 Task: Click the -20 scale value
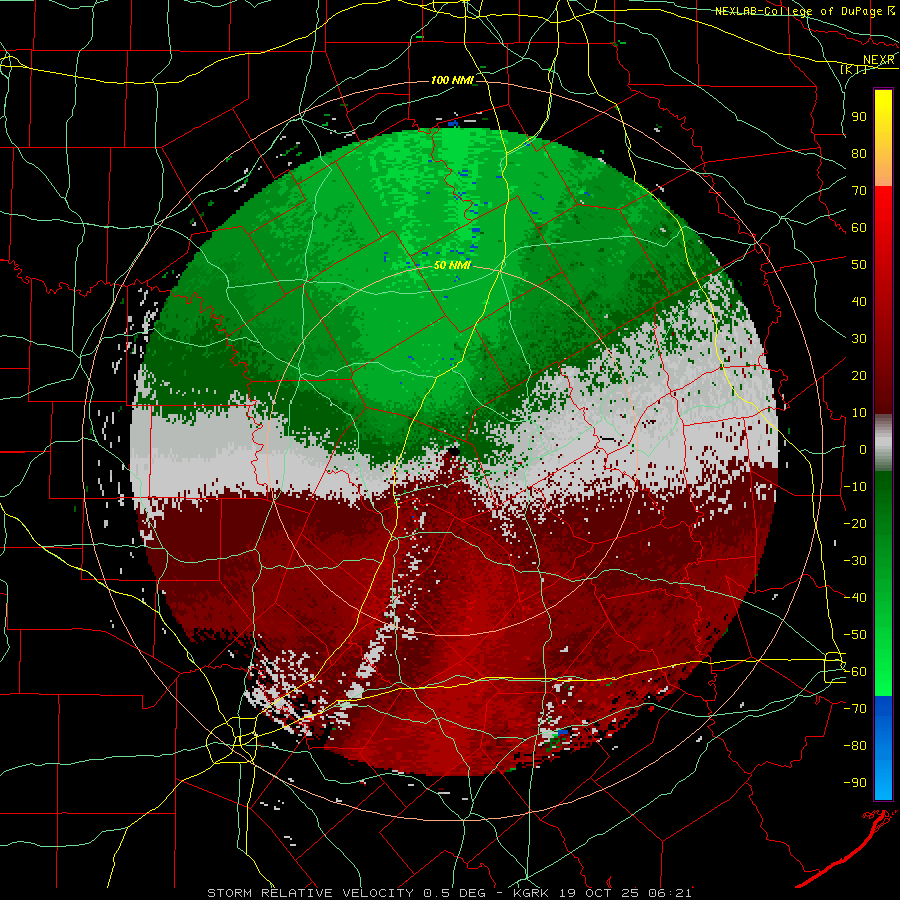pos(855,523)
